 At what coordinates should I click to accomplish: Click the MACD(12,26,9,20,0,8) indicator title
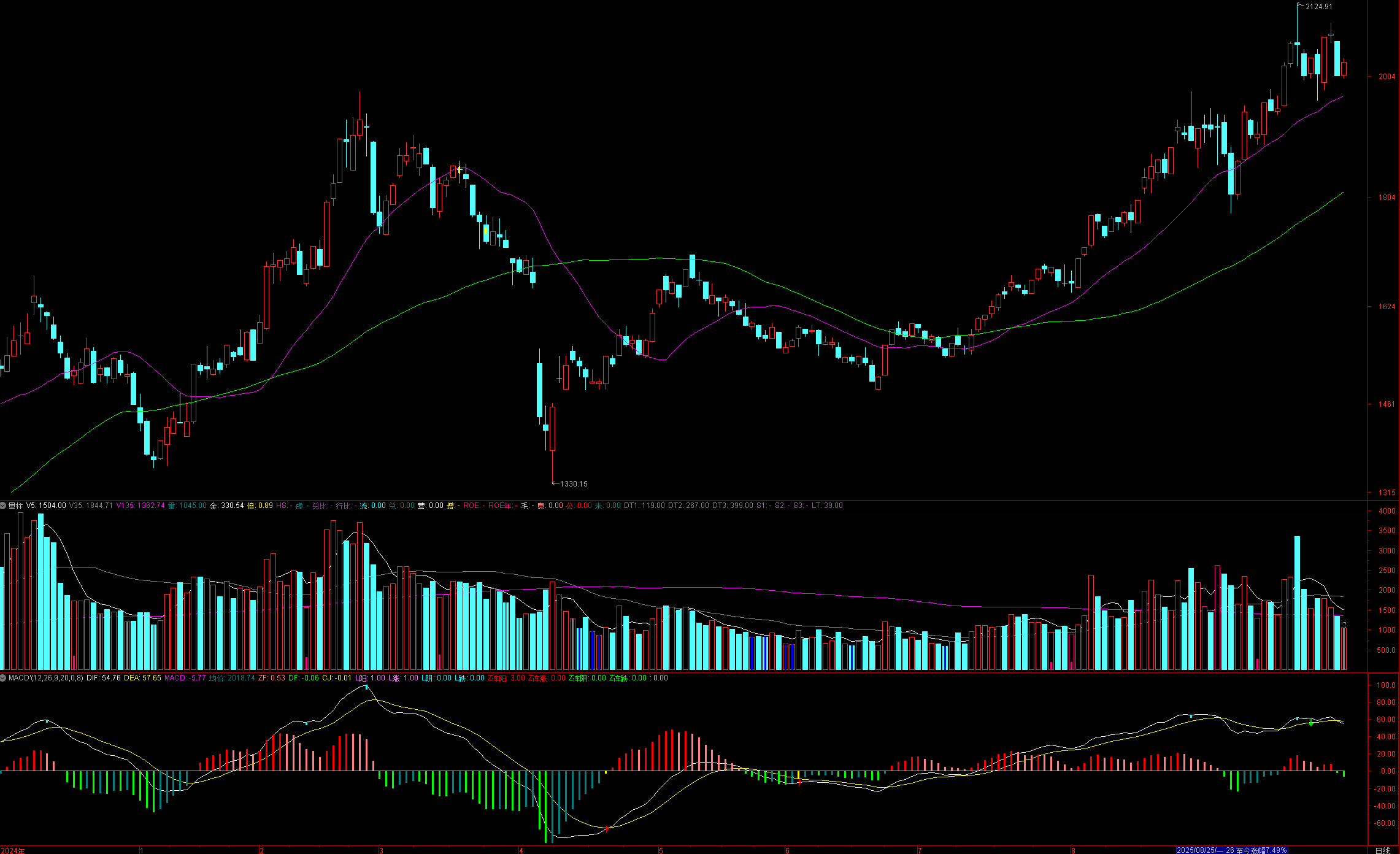(x=46, y=678)
